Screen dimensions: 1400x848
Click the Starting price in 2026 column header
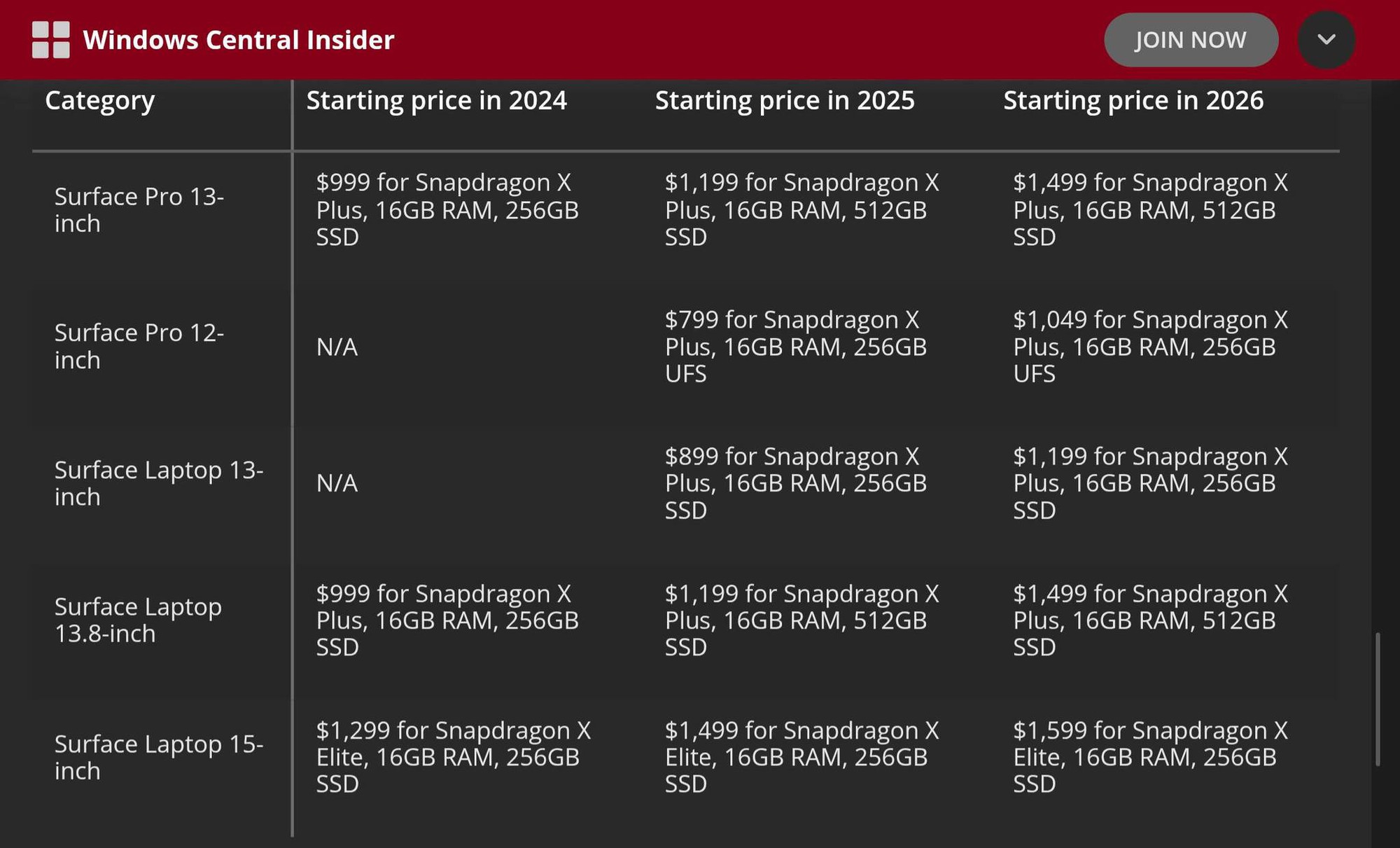click(x=1133, y=101)
